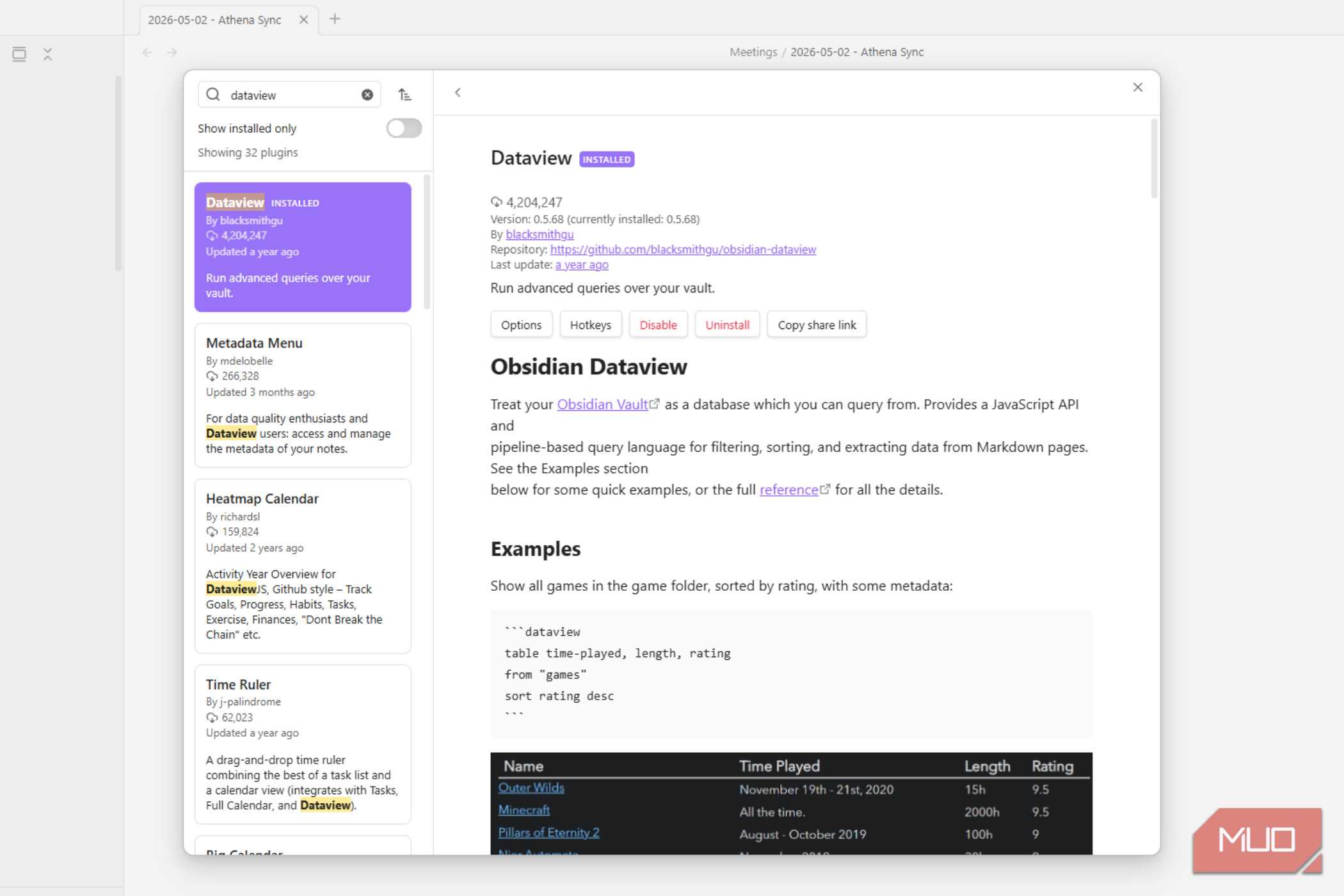Click 'Updated 2 years ago' text
Screen dimensions: 1344x896
coord(255,548)
